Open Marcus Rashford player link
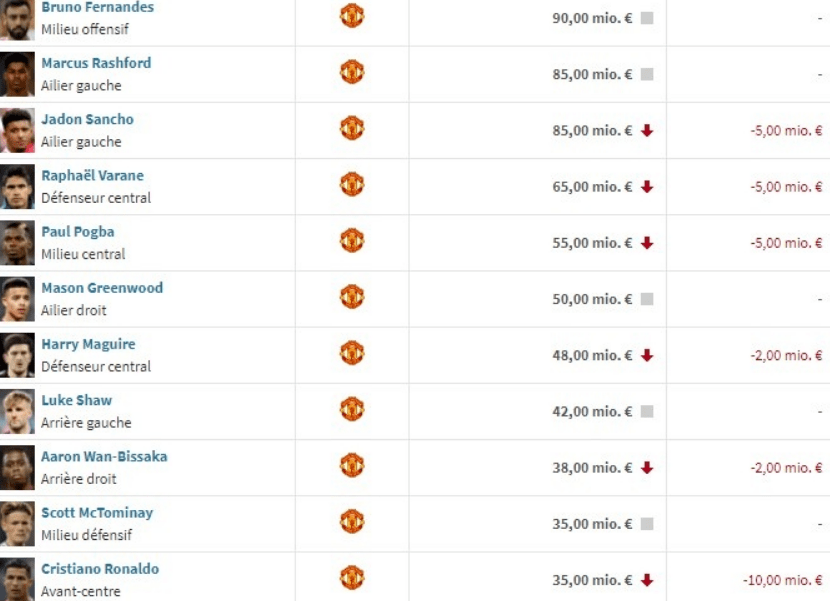This screenshot has width=830, height=601. coord(96,63)
